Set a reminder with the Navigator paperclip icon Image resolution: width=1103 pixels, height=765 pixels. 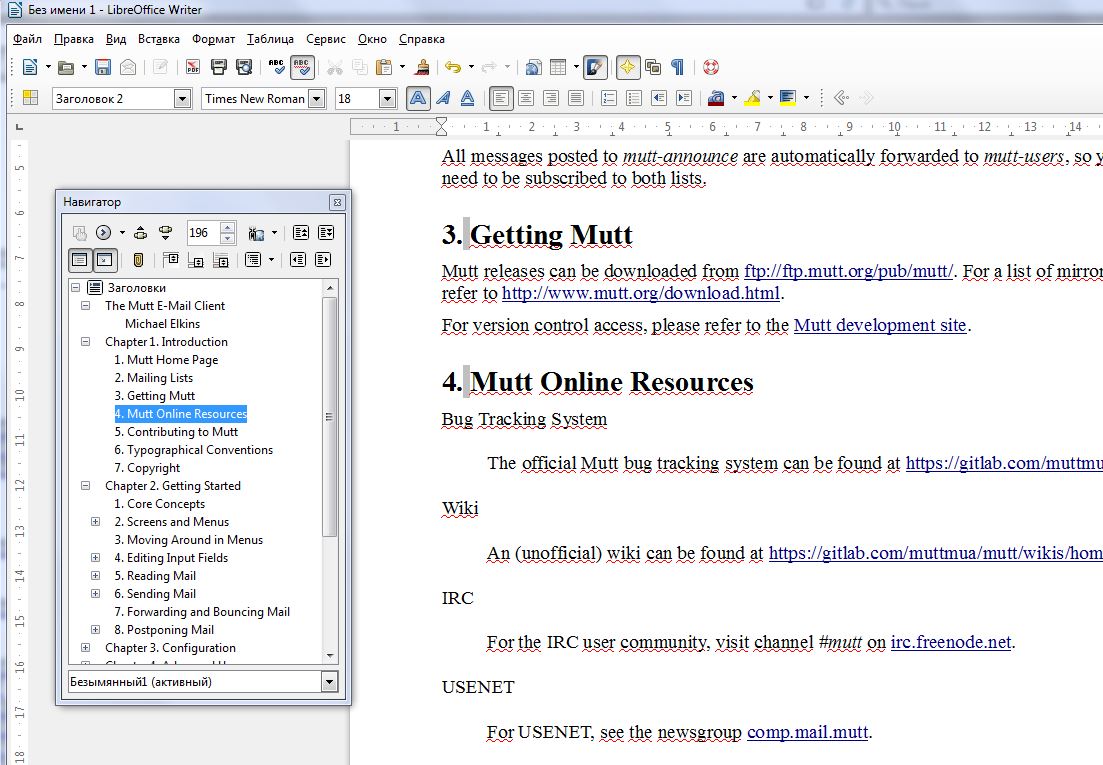point(139,260)
